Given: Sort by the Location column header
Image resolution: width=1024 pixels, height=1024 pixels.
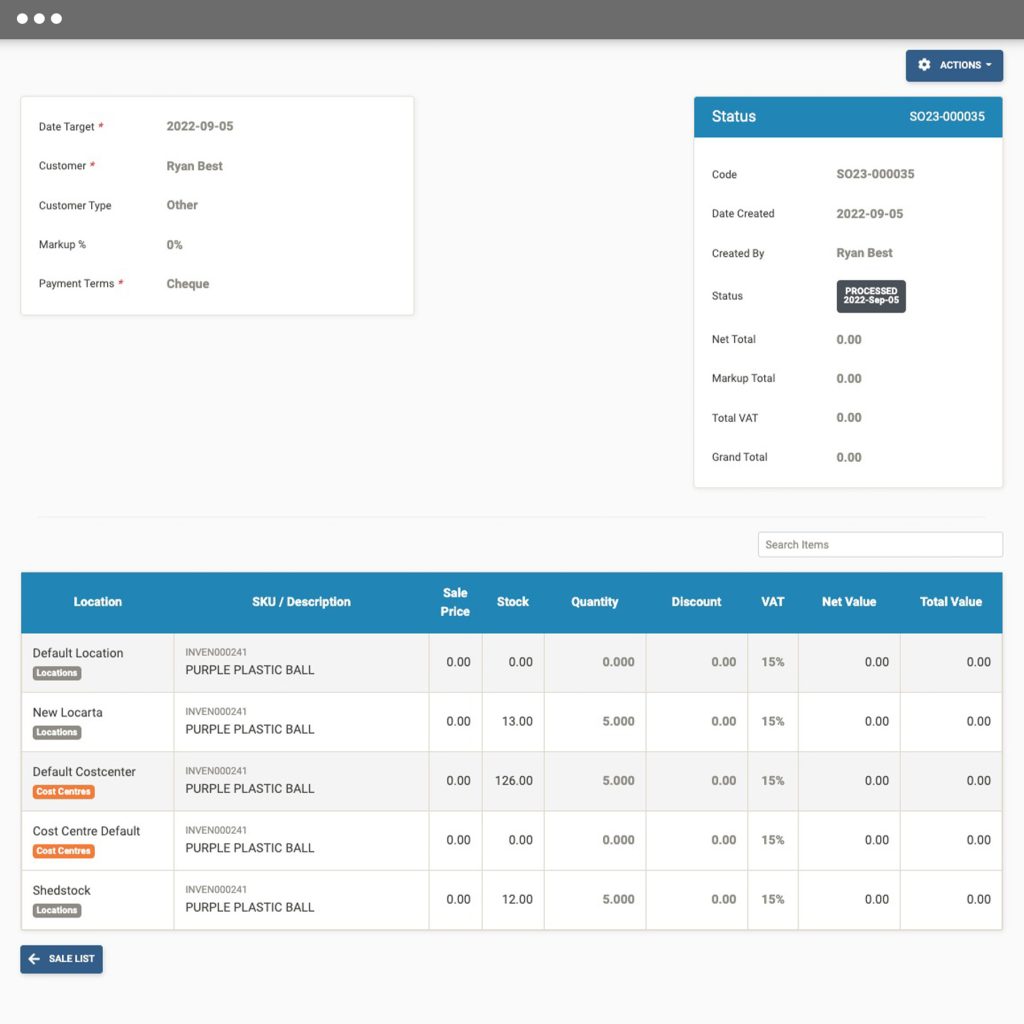Looking at the screenshot, I should coord(97,602).
